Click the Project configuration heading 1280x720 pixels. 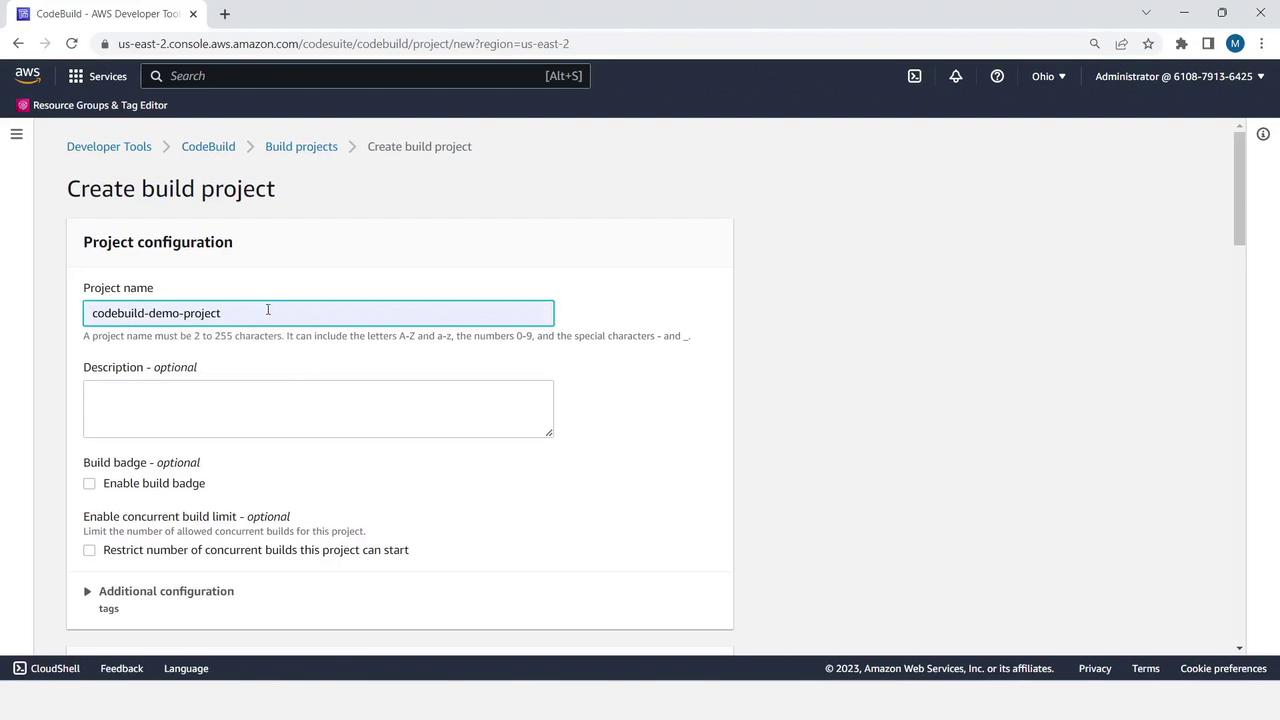tap(158, 242)
